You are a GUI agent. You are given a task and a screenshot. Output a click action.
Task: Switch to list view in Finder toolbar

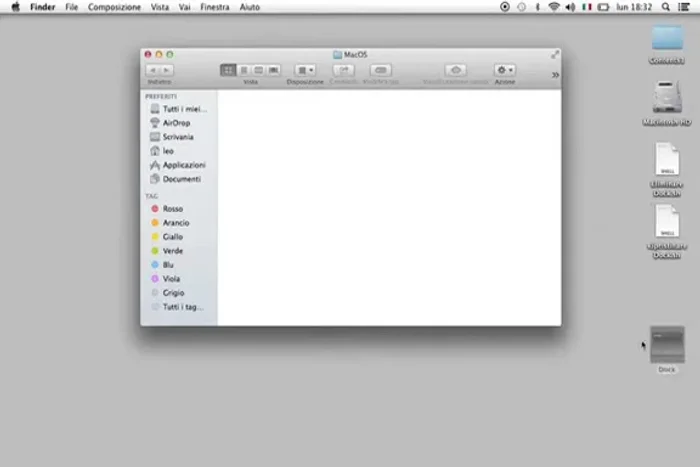243,70
